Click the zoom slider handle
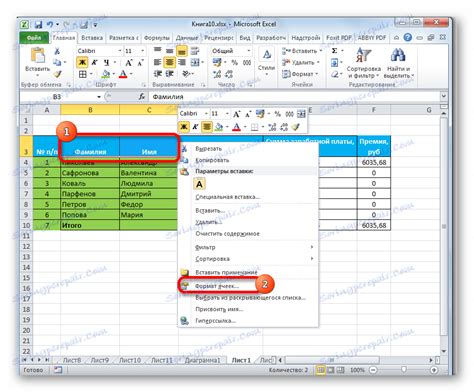Viewport: 474px width, 392px height. tap(404, 370)
